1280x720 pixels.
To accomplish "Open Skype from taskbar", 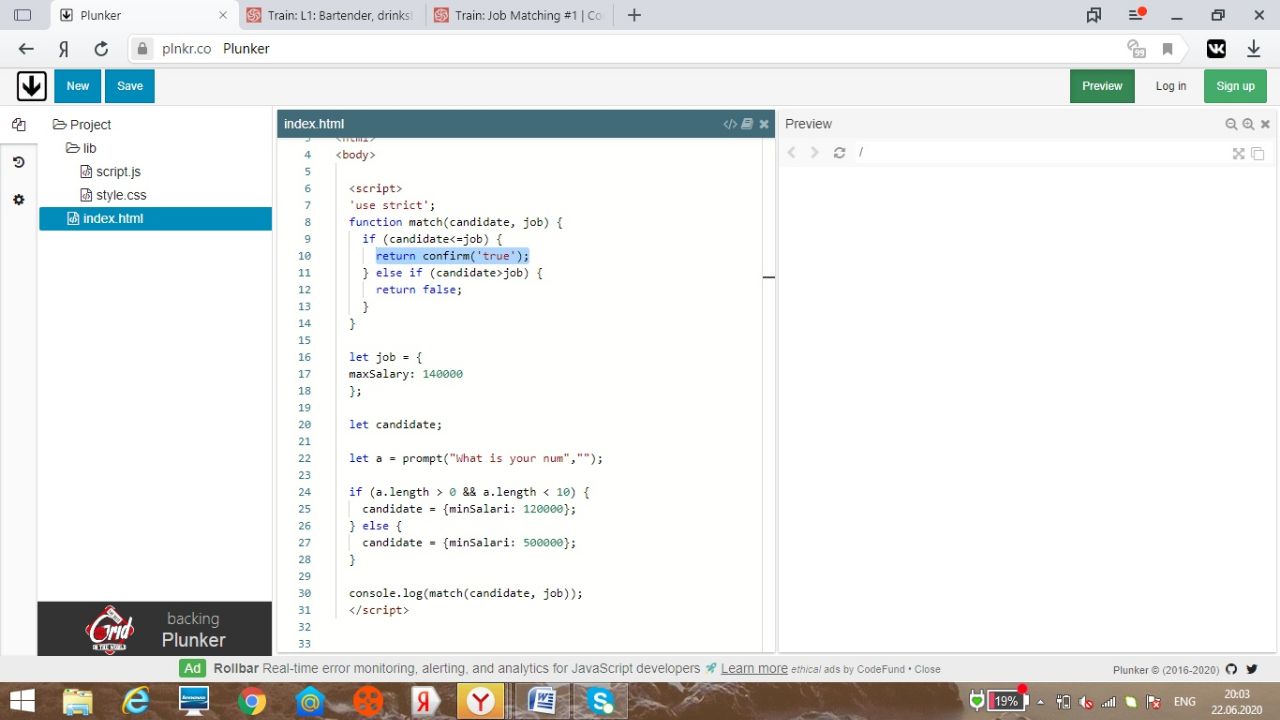I will (601, 701).
